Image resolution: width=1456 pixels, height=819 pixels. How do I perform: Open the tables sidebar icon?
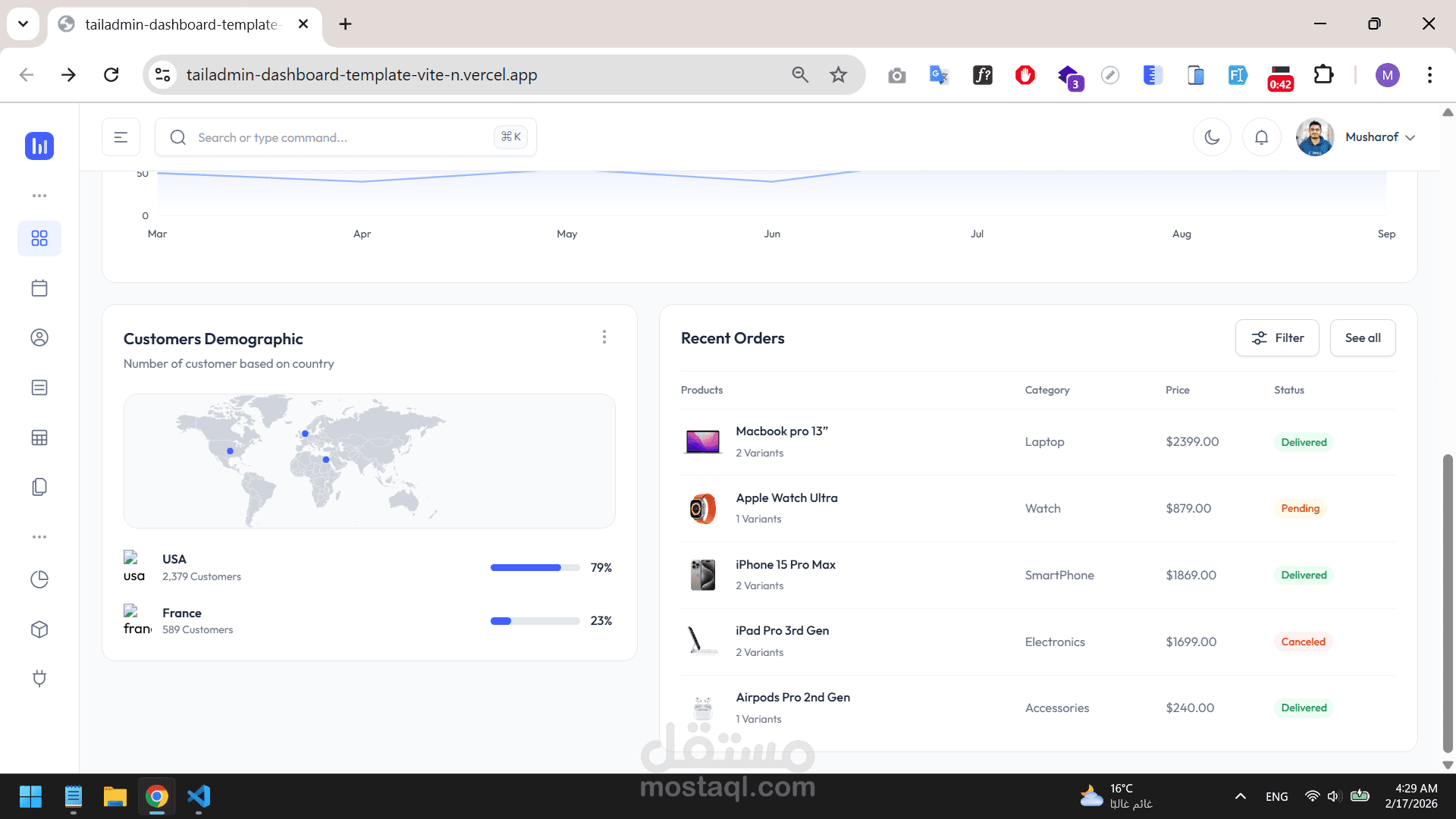coord(39,438)
